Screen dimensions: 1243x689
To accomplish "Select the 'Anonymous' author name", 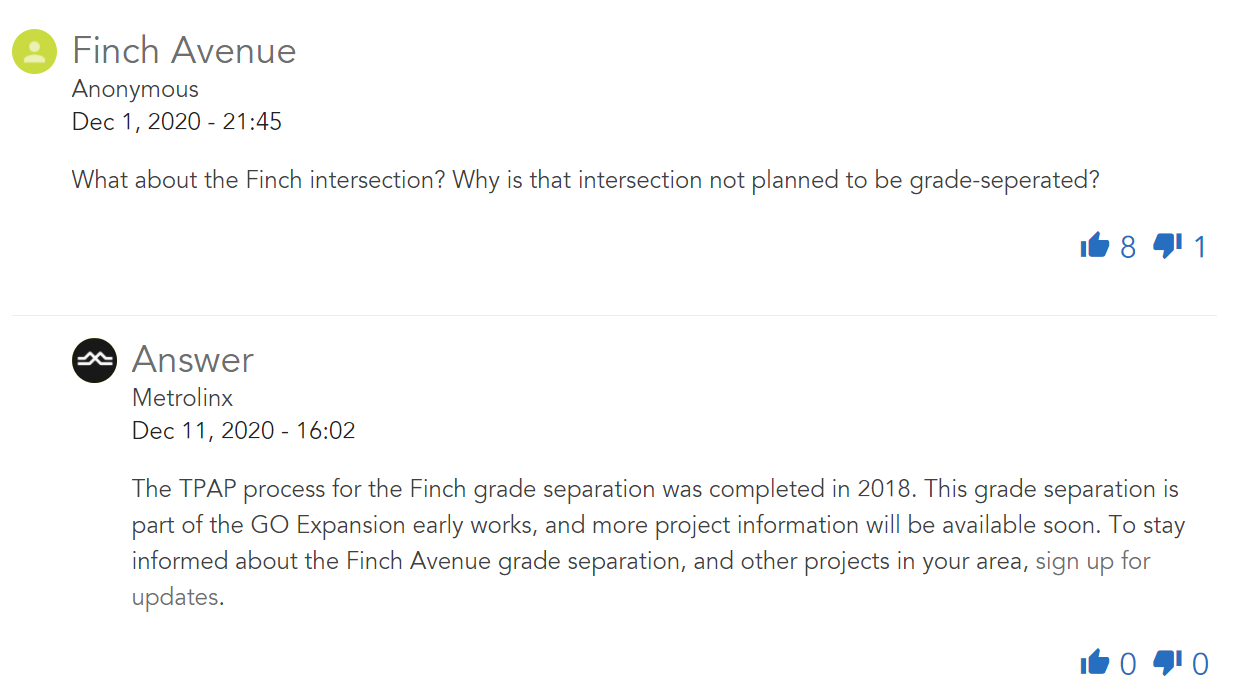I will [135, 89].
